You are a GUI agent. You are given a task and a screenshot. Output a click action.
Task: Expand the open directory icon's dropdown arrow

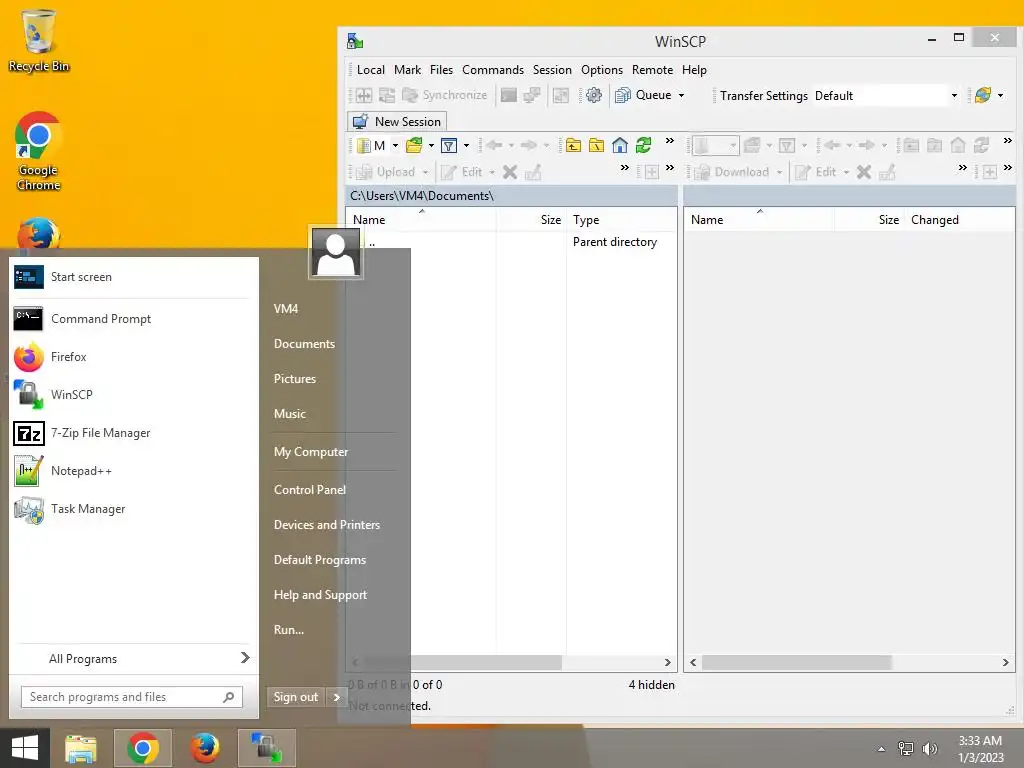(x=431, y=146)
